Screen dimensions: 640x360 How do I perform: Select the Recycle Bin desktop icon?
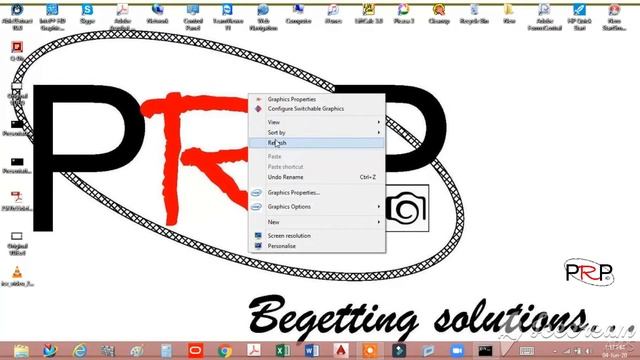[x=474, y=14]
